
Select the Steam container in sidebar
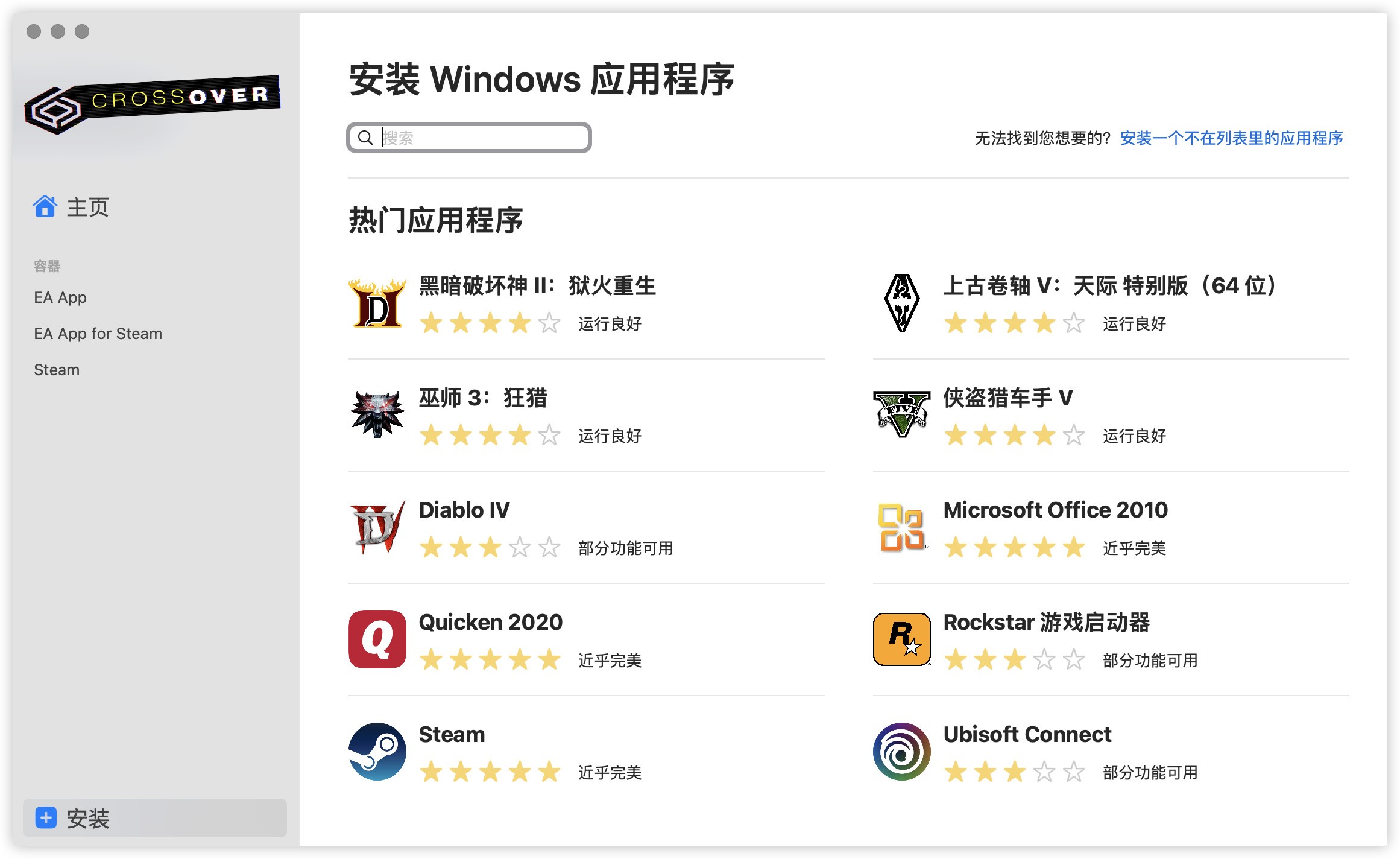coord(56,369)
